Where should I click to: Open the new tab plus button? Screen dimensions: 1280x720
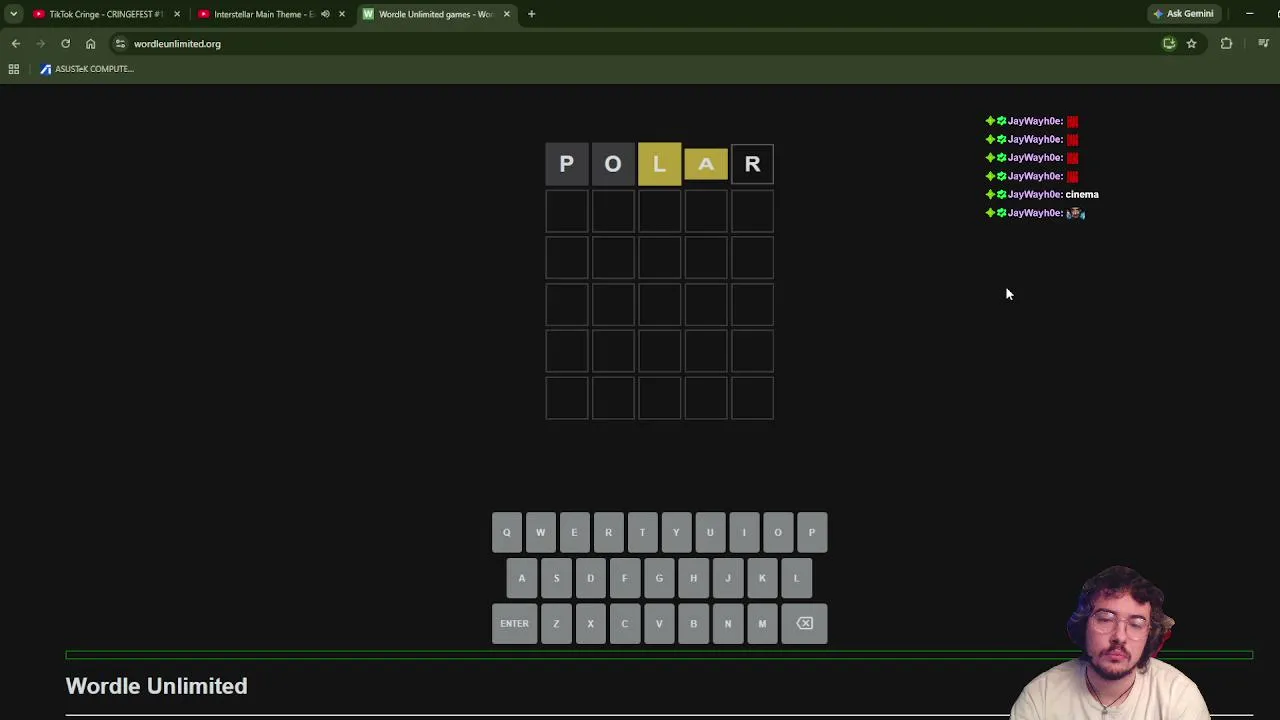click(531, 14)
